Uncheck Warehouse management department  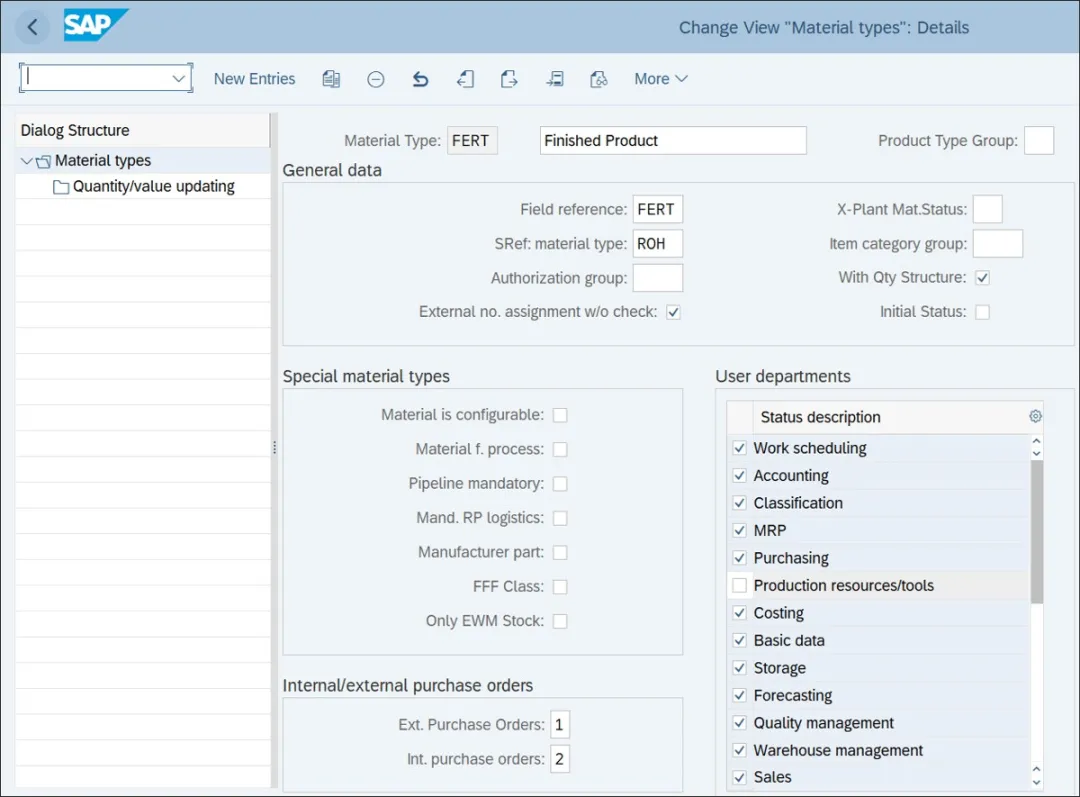pyautogui.click(x=739, y=750)
